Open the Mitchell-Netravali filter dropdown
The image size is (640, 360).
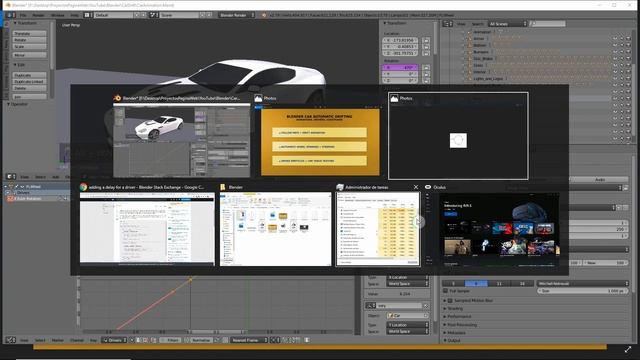click(583, 283)
